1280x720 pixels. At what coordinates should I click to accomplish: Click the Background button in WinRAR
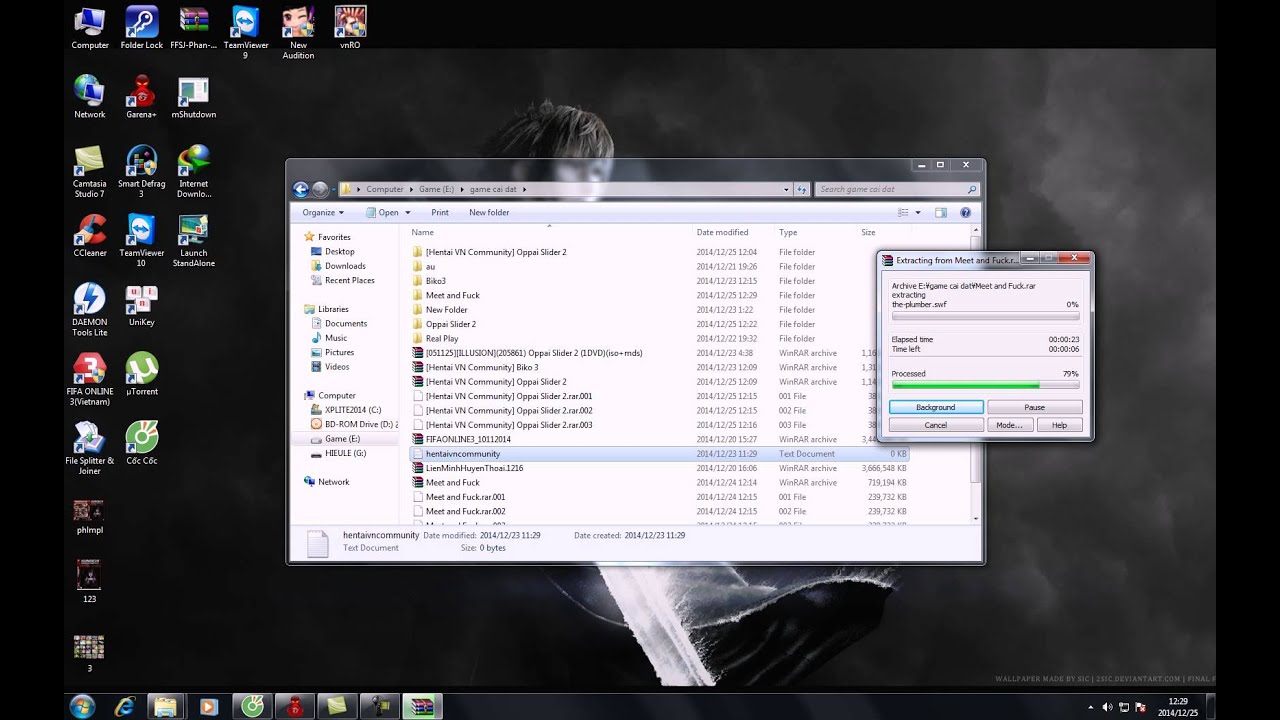pos(936,407)
